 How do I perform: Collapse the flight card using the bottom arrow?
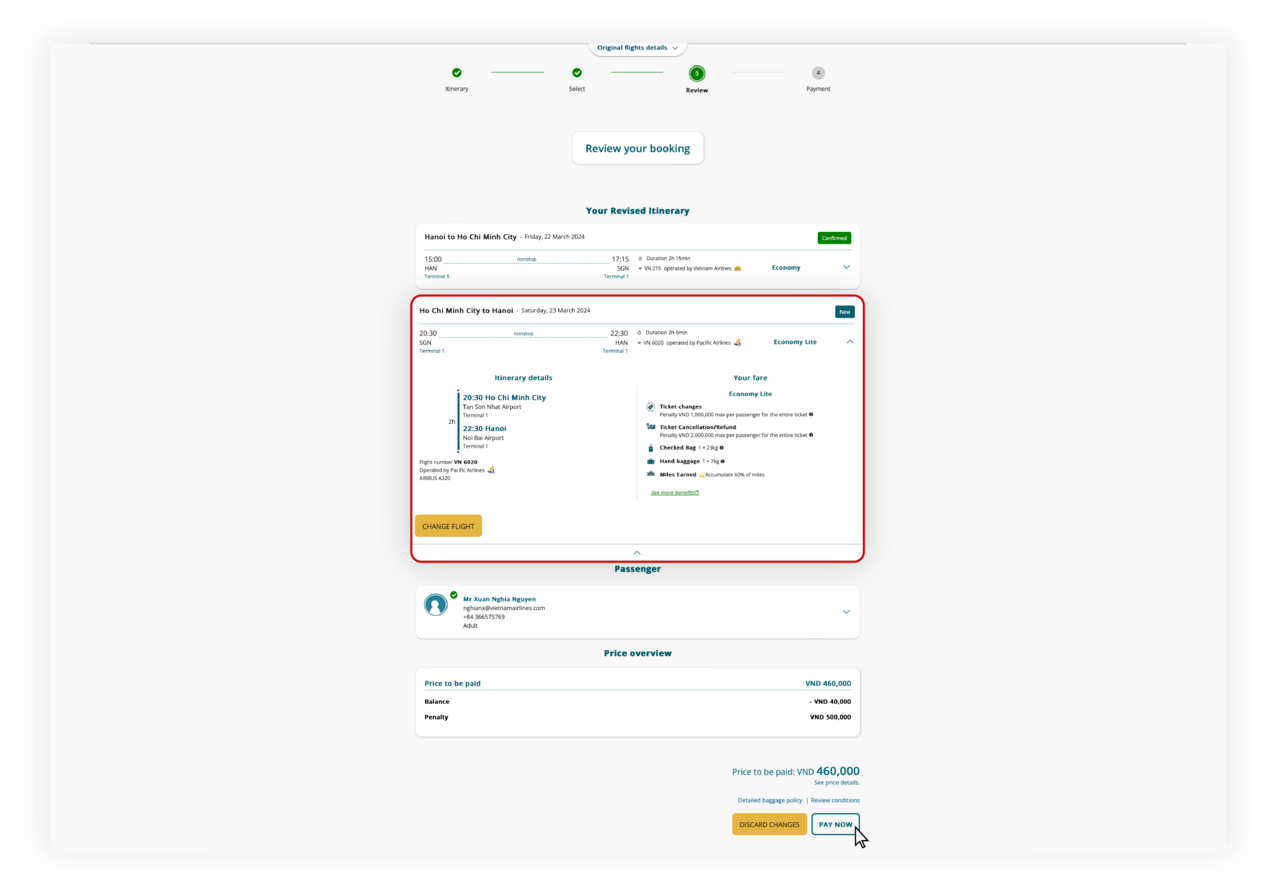[637, 552]
